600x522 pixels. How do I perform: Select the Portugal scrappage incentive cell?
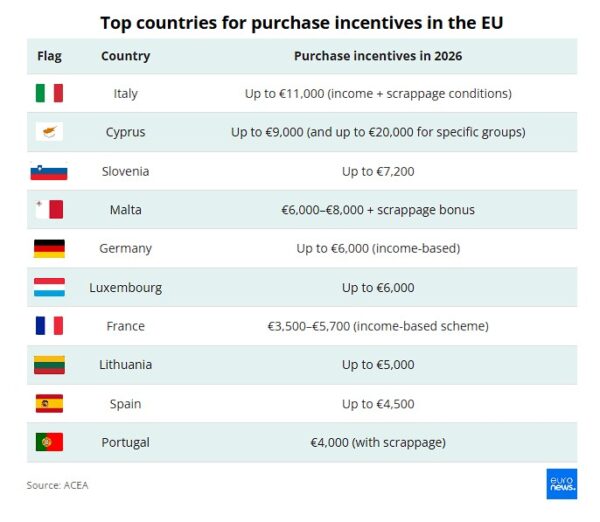[x=378, y=442]
